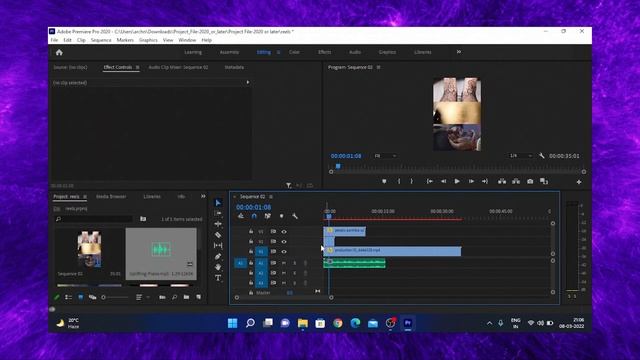Go to In point
The height and width of the screenshot is (360, 640).
click(x=429, y=181)
